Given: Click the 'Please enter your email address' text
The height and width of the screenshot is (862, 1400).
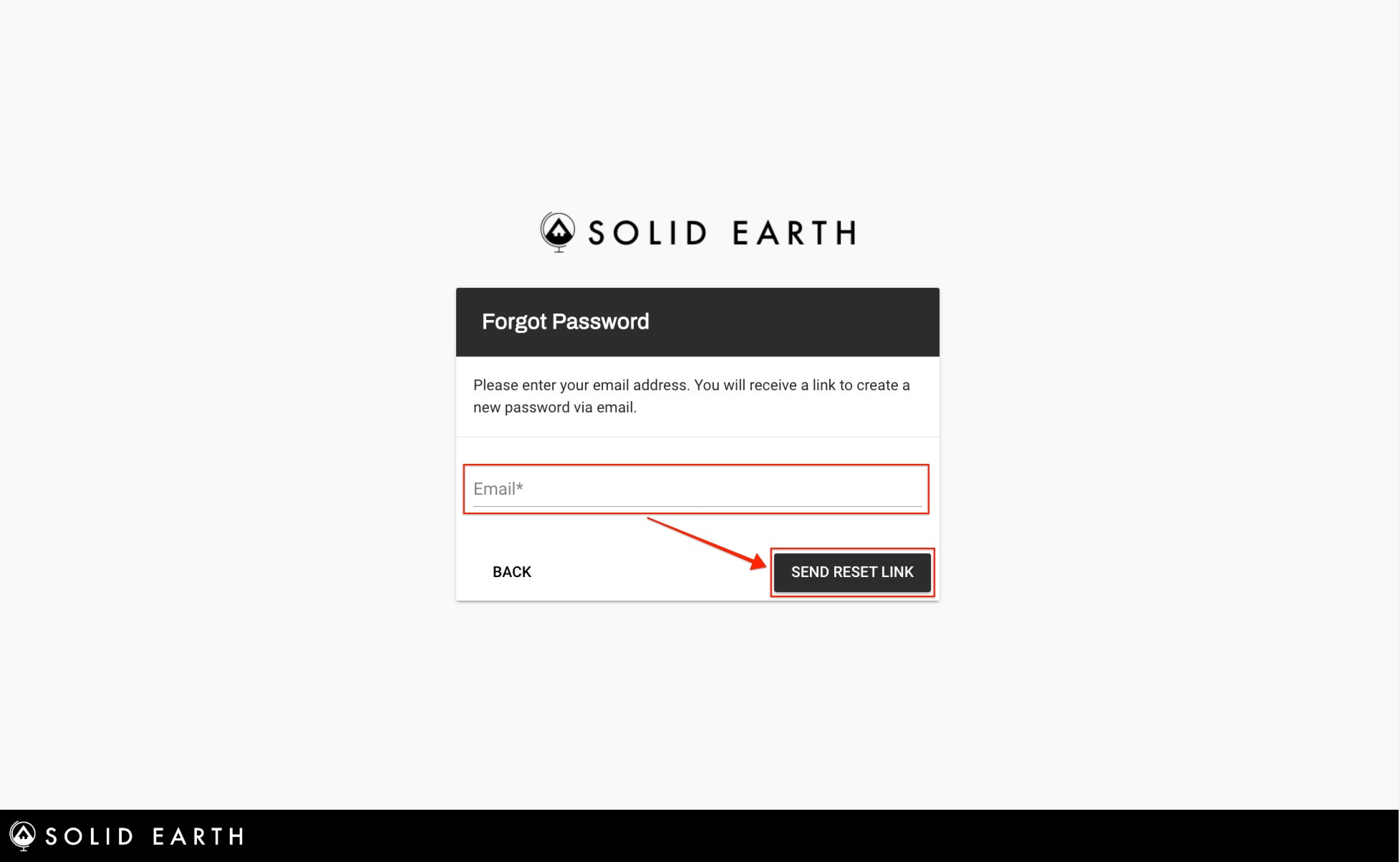Looking at the screenshot, I should pyautogui.click(x=581, y=385).
